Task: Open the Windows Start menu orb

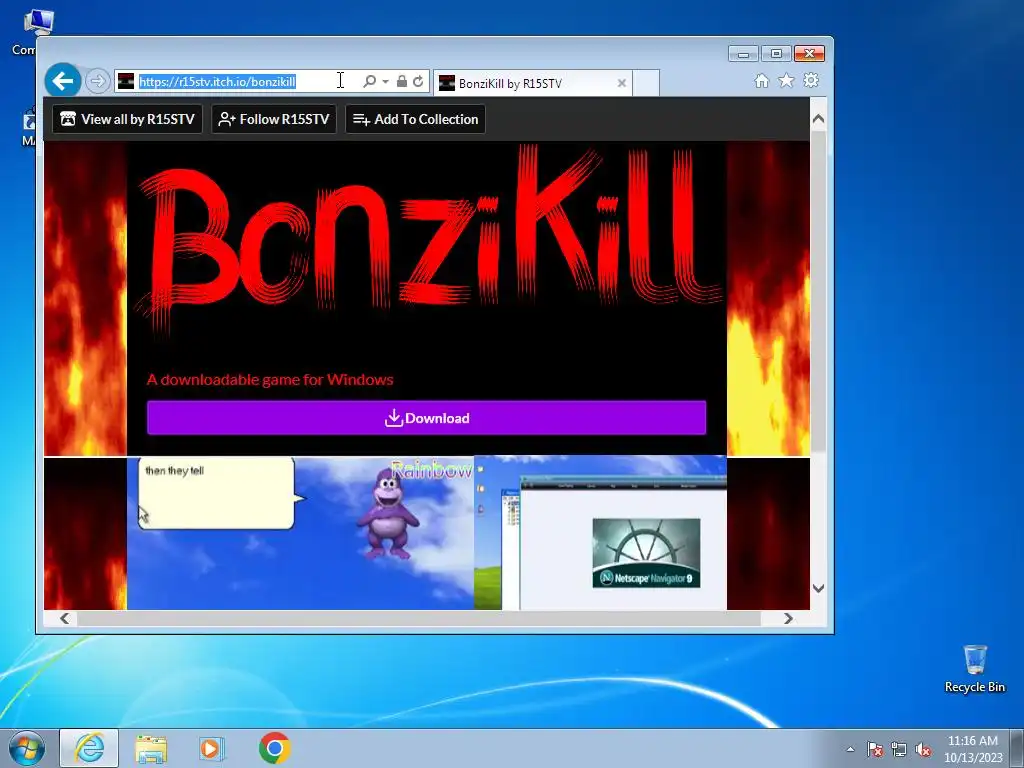Action: coord(27,748)
